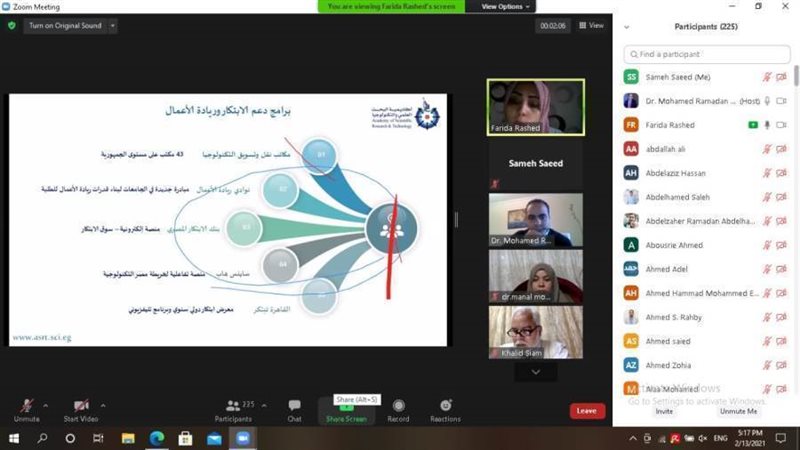
Task: Click Abdelzaher Ramadan Abdelha... participant row
Action: coord(707,221)
